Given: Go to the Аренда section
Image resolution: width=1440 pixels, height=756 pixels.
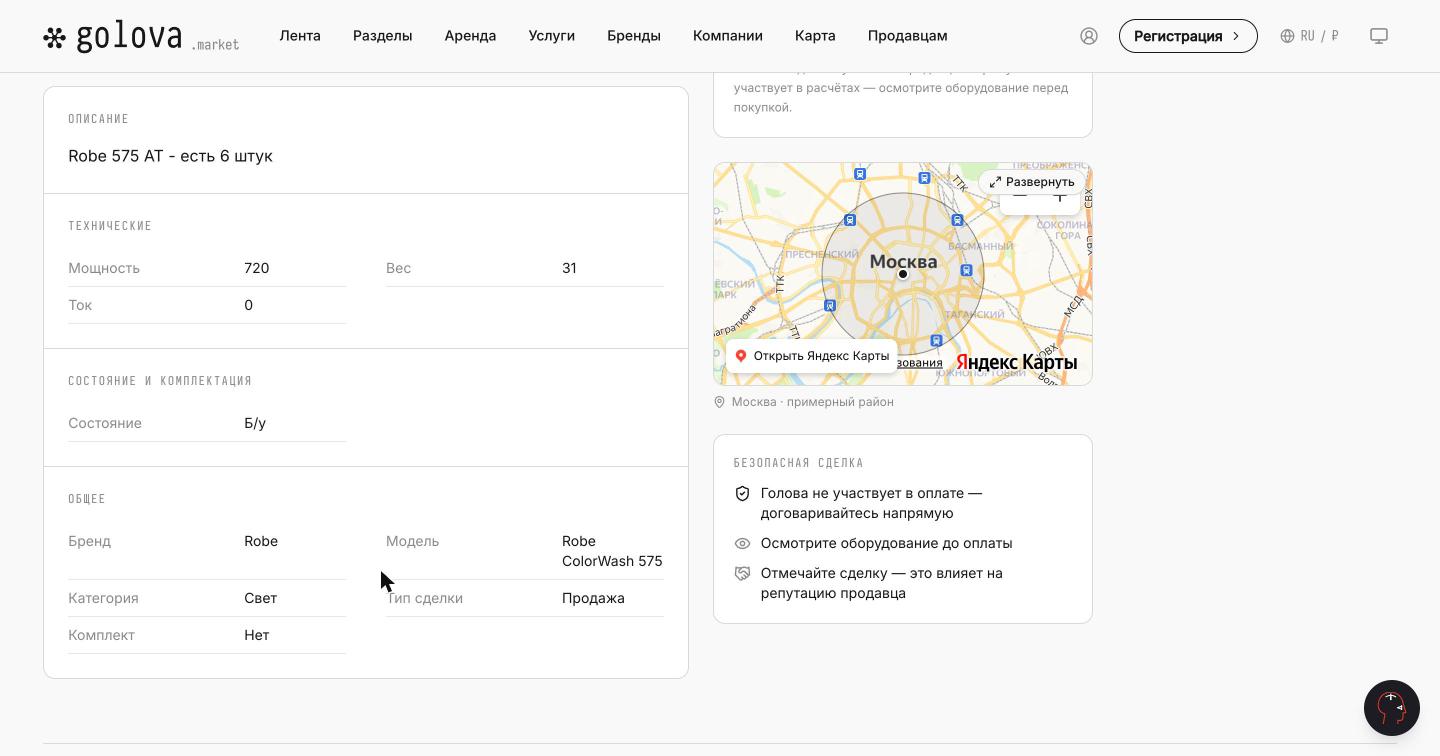Looking at the screenshot, I should (471, 36).
